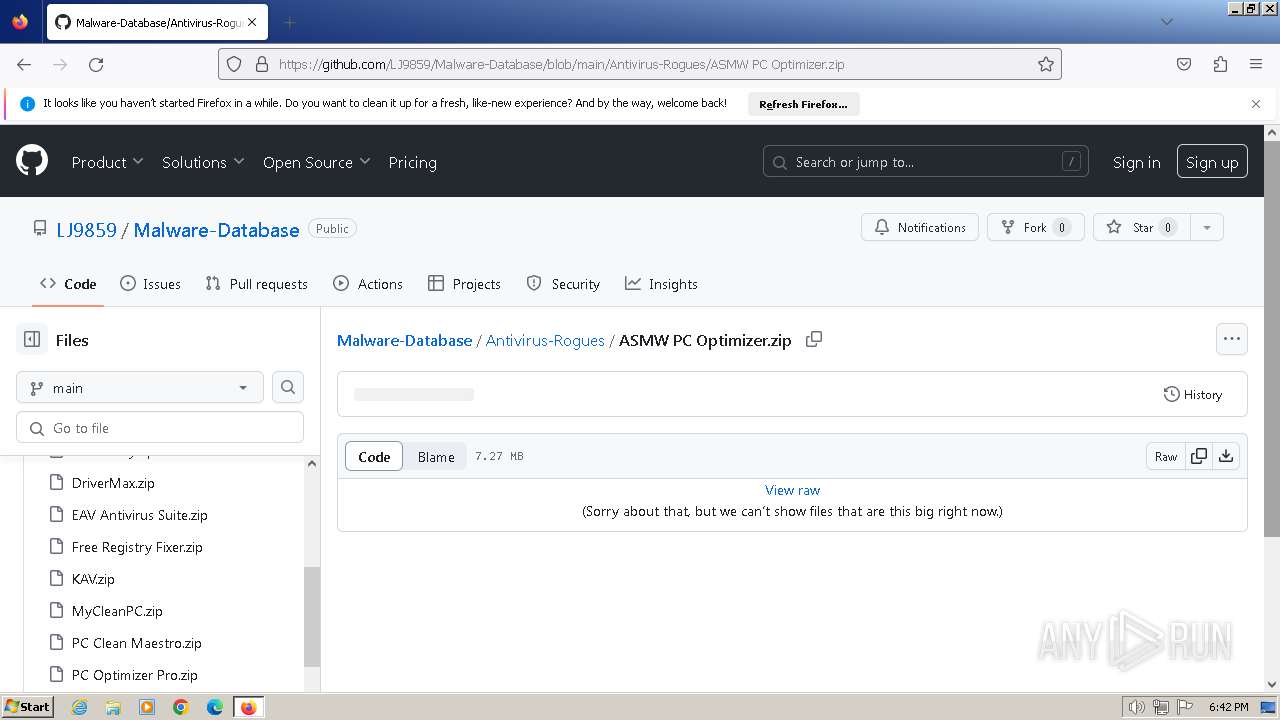Open file History
Image resolution: width=1280 pixels, height=720 pixels.
coord(1193,394)
